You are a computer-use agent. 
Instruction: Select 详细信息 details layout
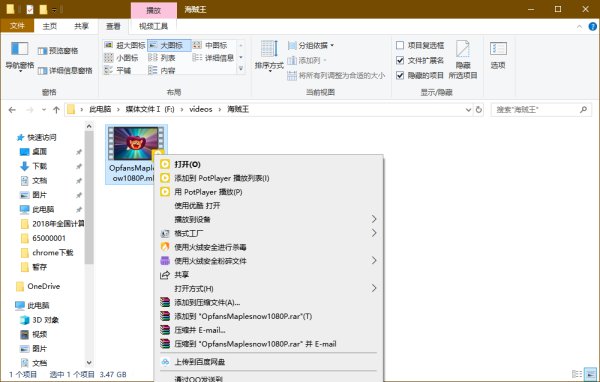tap(213, 58)
